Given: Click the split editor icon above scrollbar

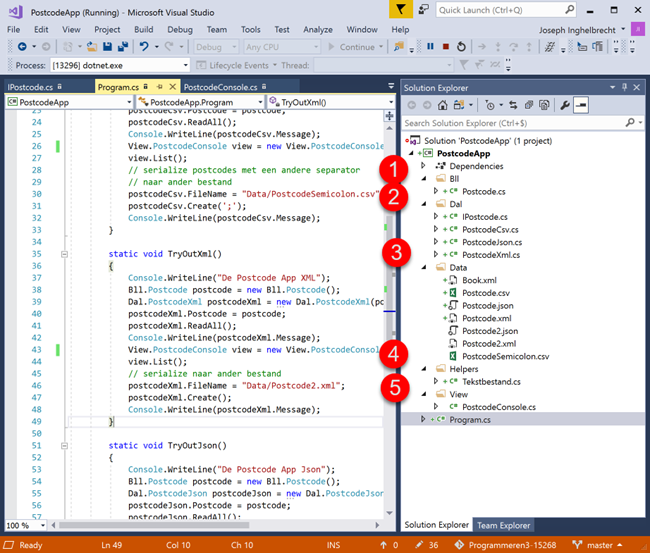Looking at the screenshot, I should point(389,116).
